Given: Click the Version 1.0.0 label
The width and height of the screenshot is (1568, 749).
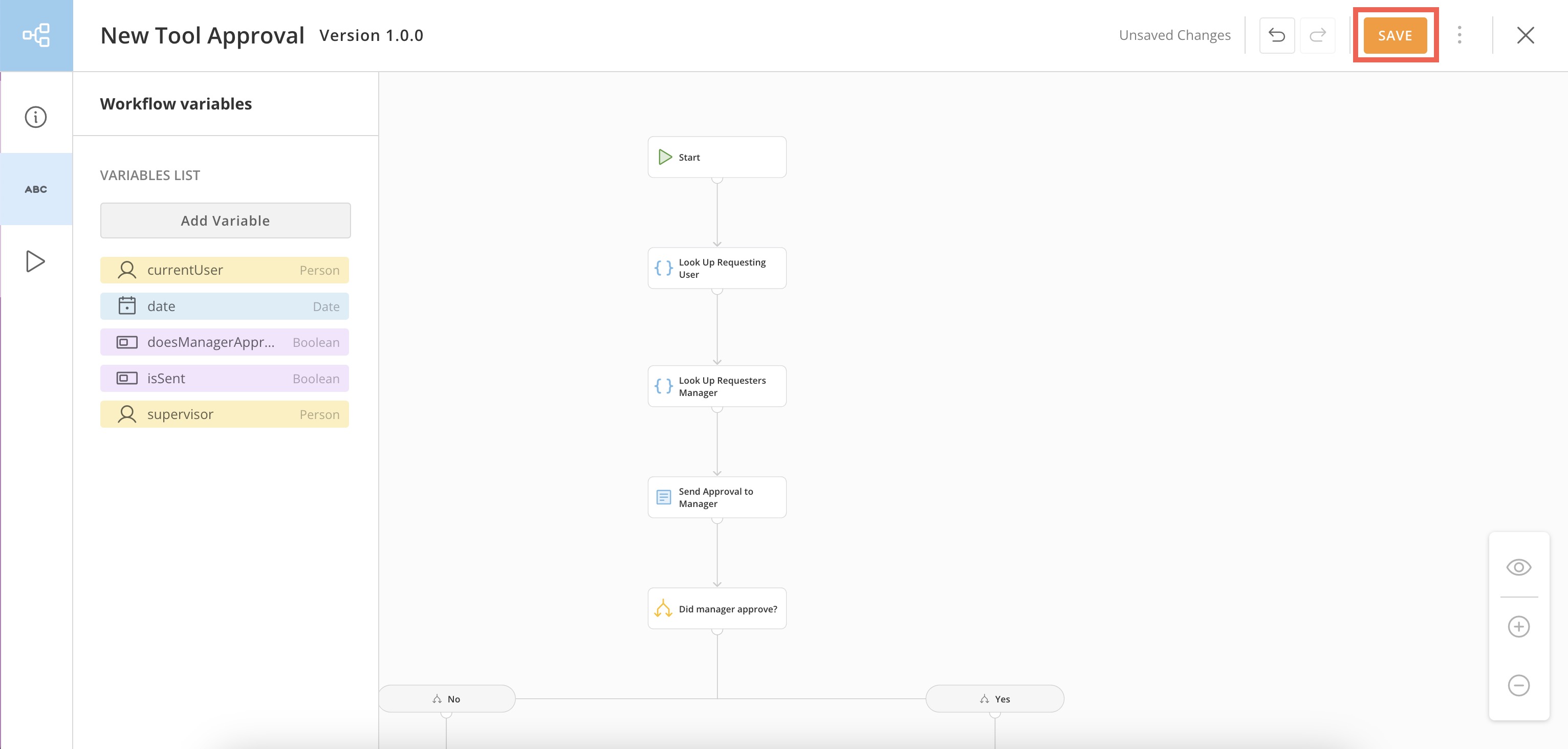Looking at the screenshot, I should pyautogui.click(x=372, y=35).
